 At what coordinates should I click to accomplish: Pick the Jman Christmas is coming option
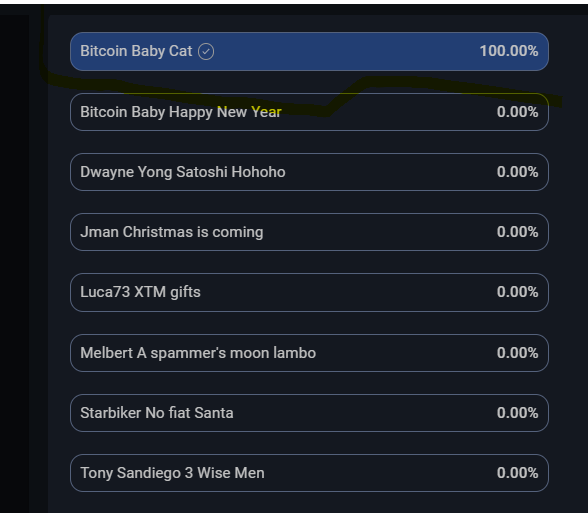[309, 232]
